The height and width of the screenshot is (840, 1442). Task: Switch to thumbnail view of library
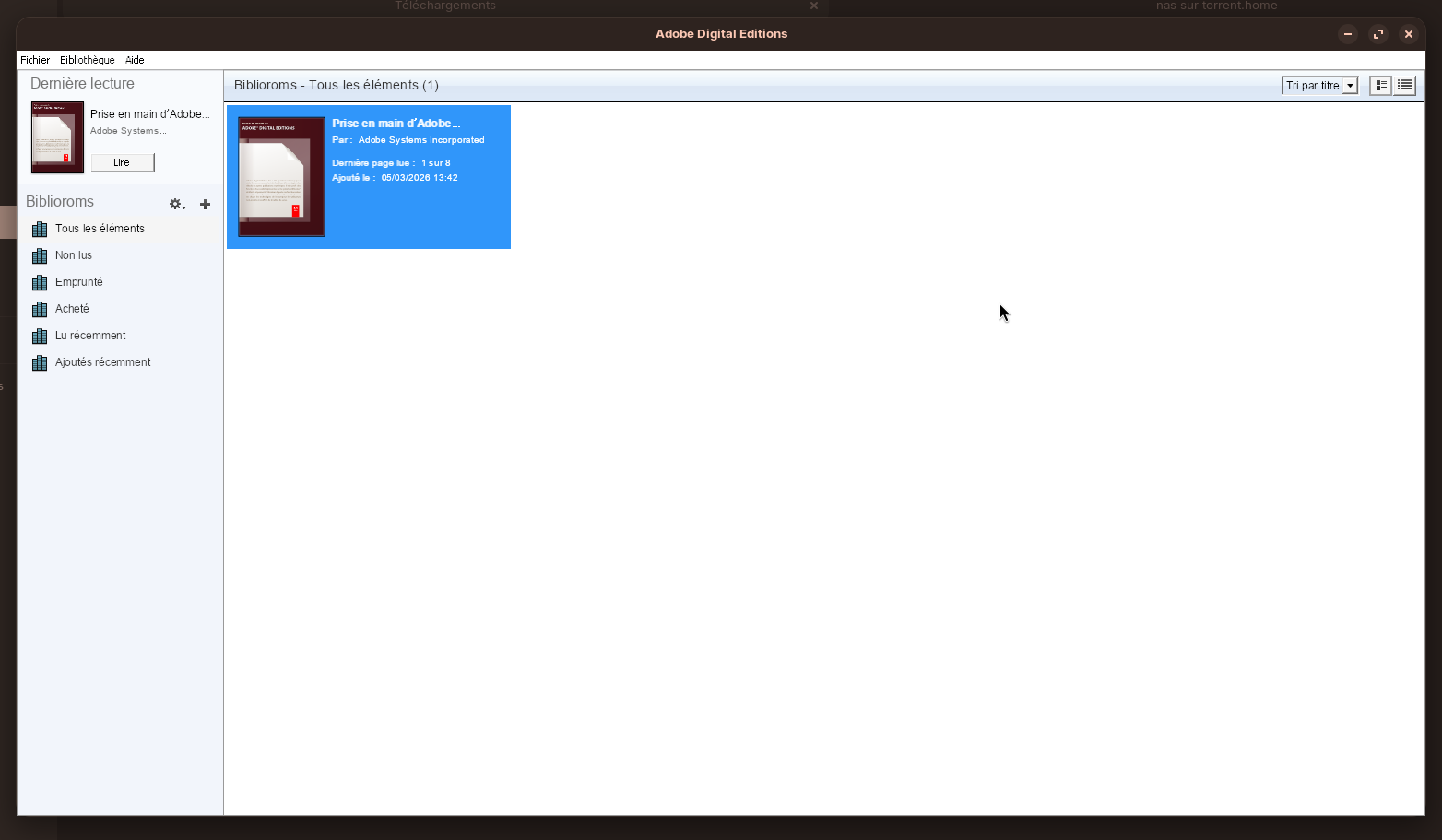(1380, 86)
